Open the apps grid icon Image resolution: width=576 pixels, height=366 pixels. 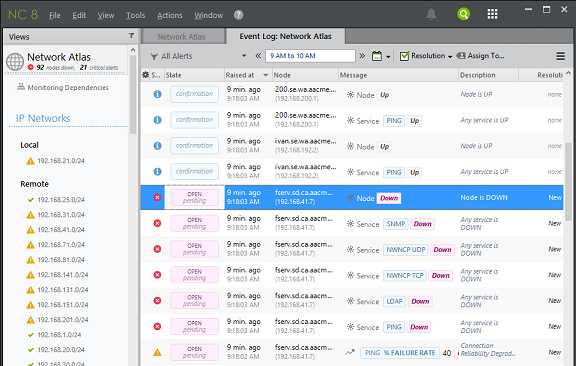[492, 14]
